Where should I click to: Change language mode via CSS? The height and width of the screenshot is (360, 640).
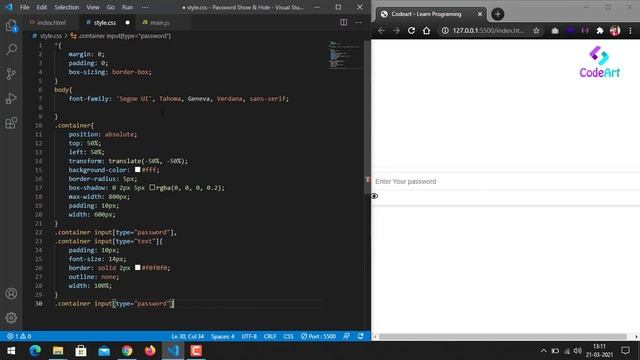tap(289, 336)
